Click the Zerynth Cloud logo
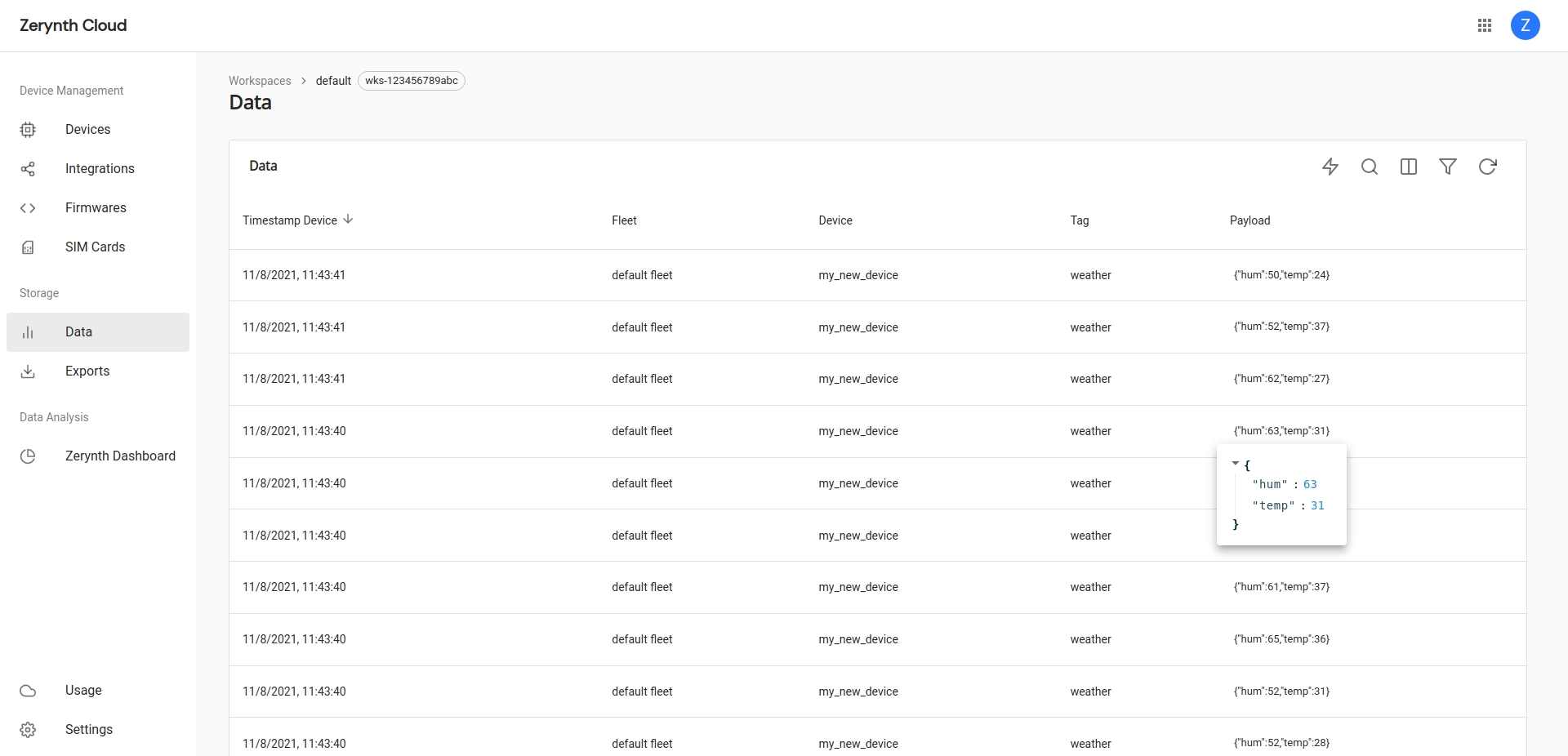The image size is (1568, 756). pos(73,25)
